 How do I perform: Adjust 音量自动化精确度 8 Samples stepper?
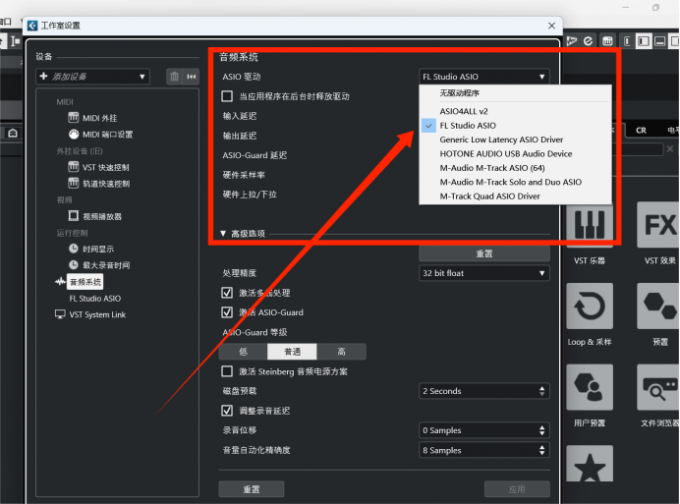point(542,450)
